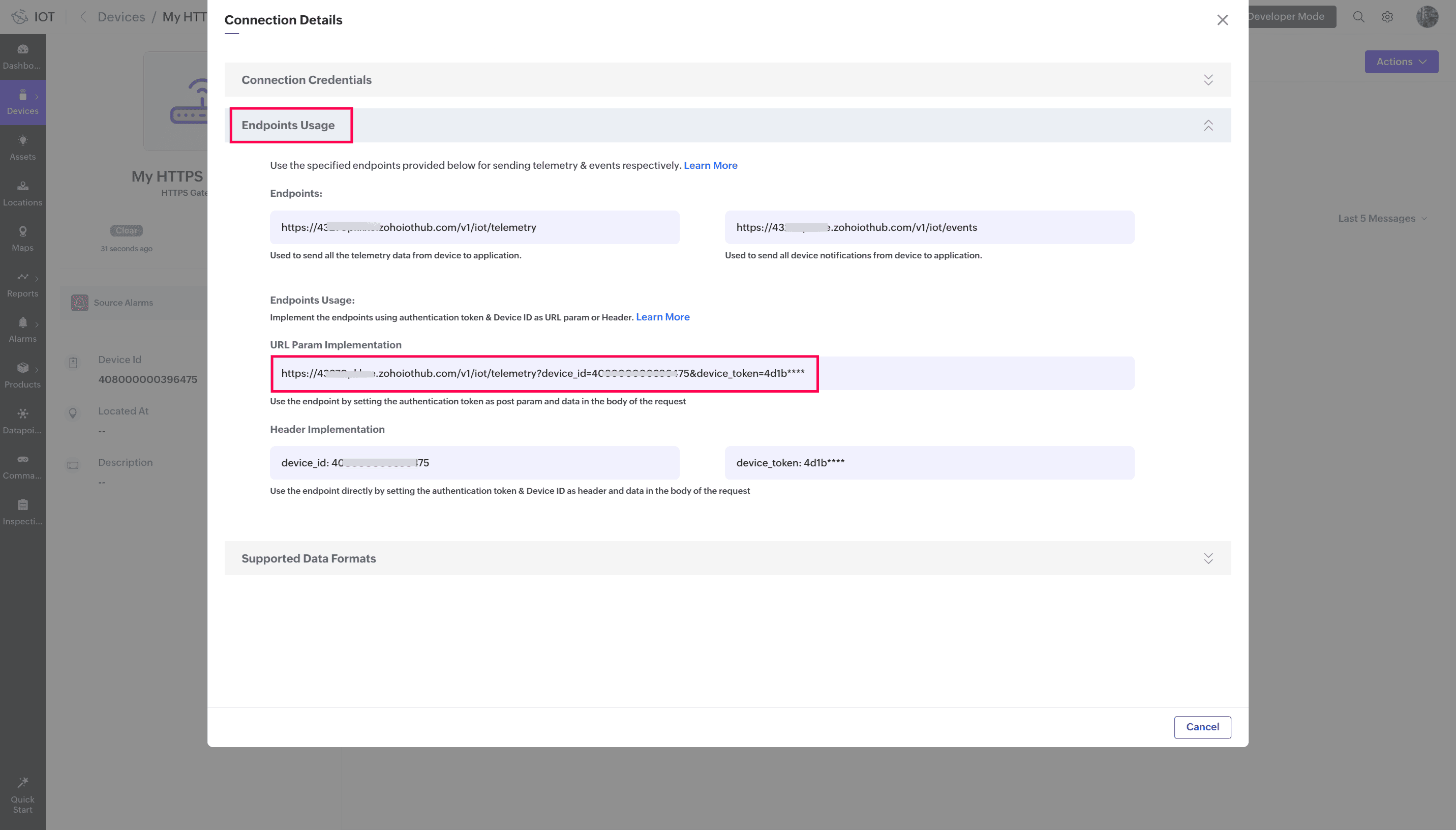Open the settings gear icon
Screen dimensions: 1456x830
point(1387,17)
